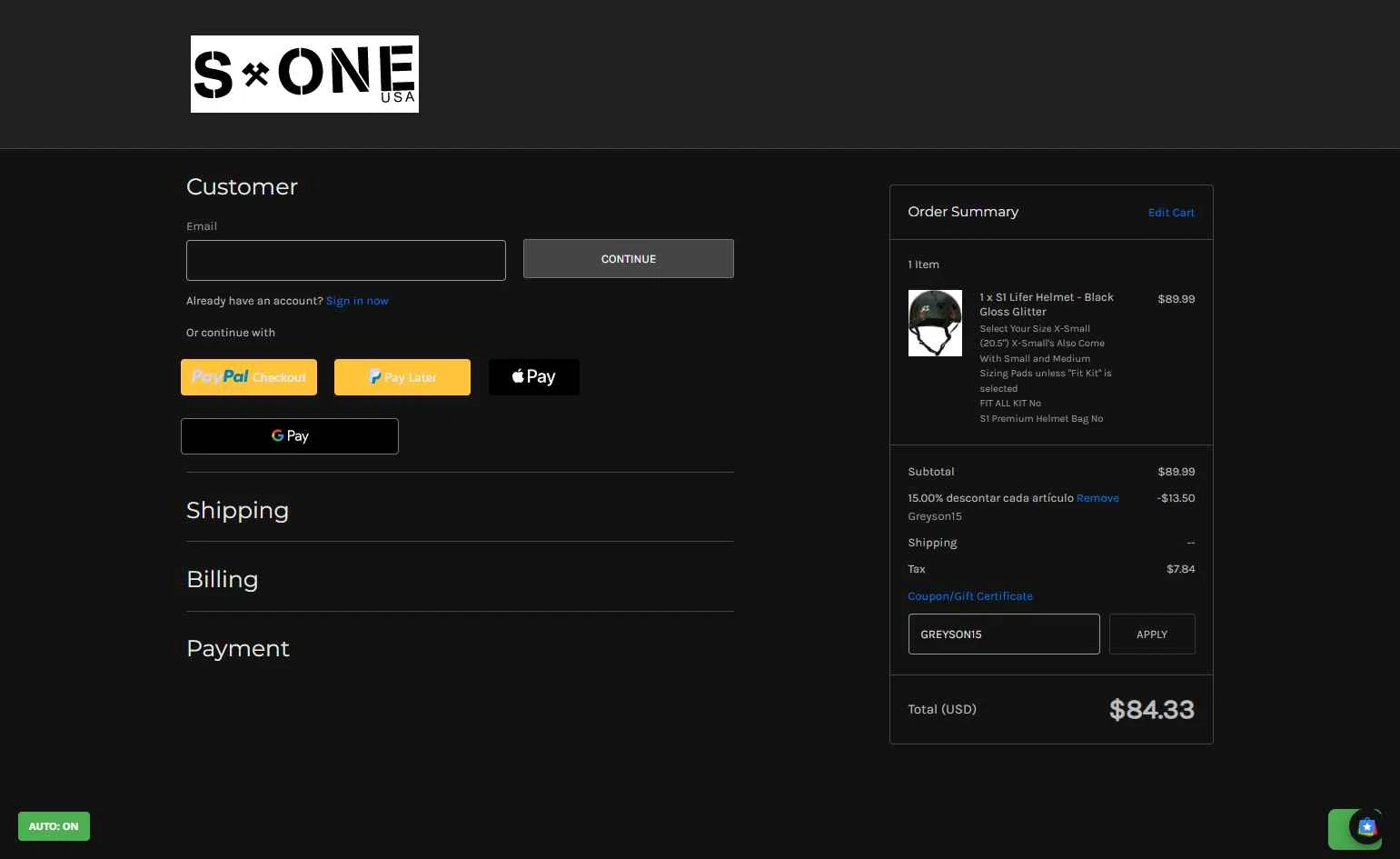Click the $84.33 total amount

click(1152, 709)
